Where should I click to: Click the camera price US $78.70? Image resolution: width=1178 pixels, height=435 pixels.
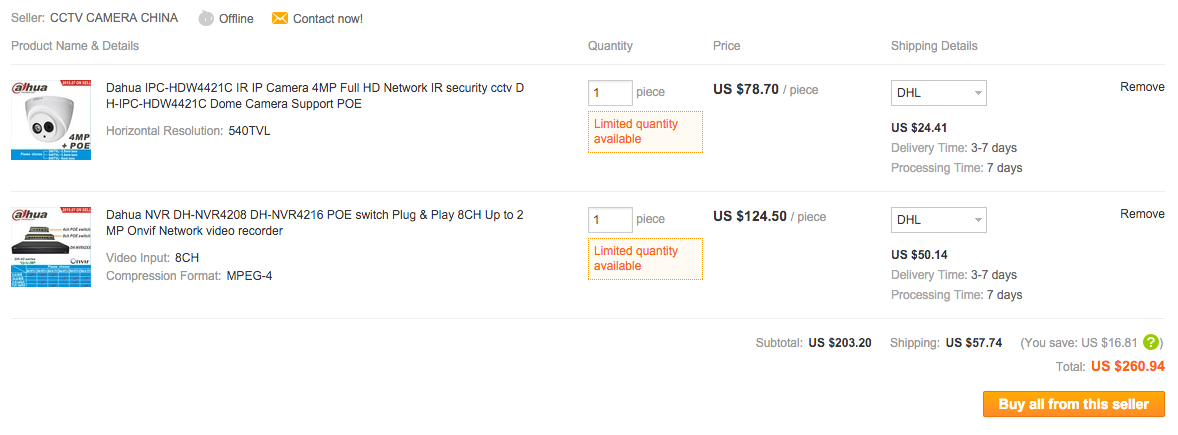click(x=745, y=89)
